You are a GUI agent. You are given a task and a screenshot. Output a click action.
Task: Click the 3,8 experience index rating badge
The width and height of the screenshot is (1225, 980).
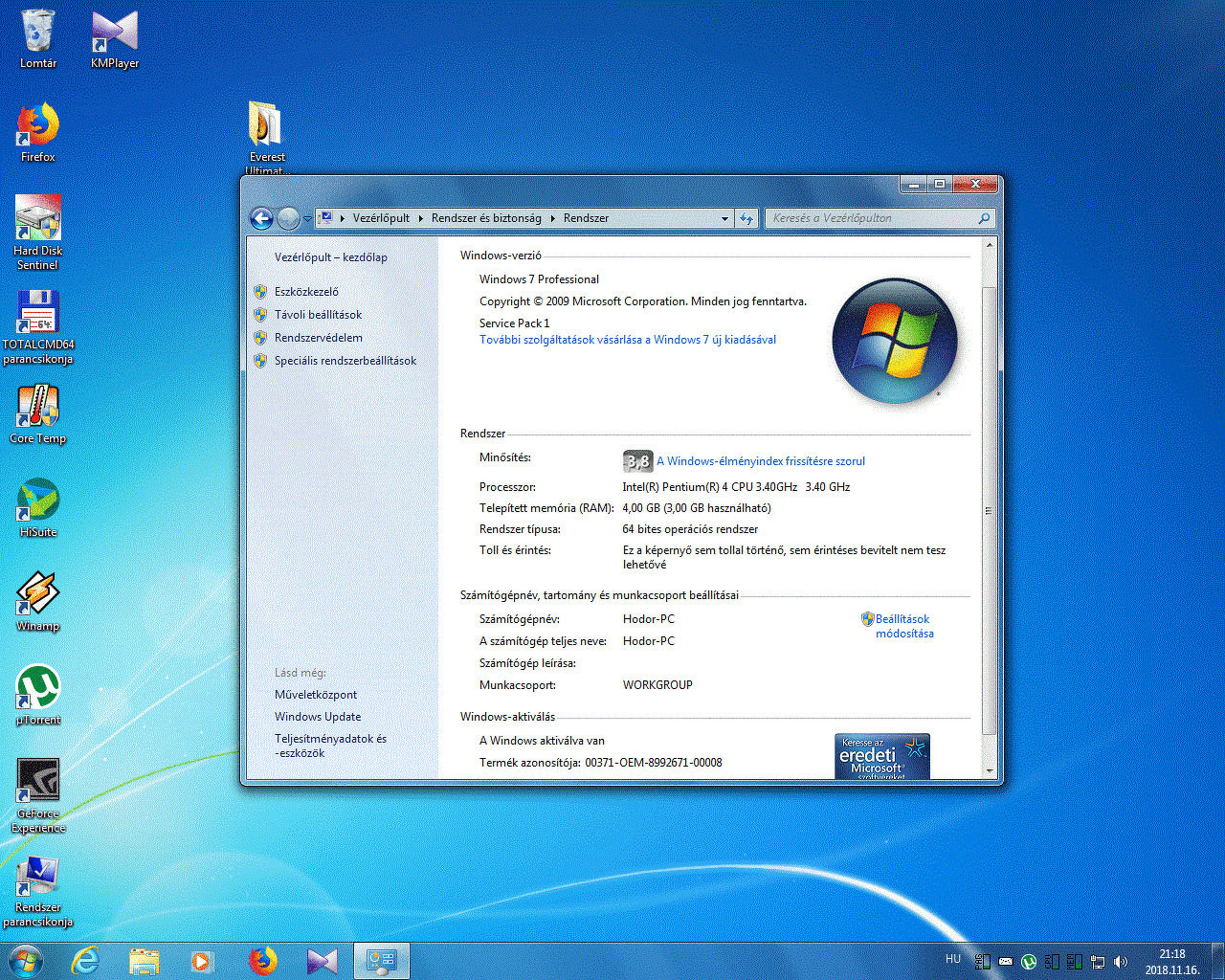tap(637, 461)
